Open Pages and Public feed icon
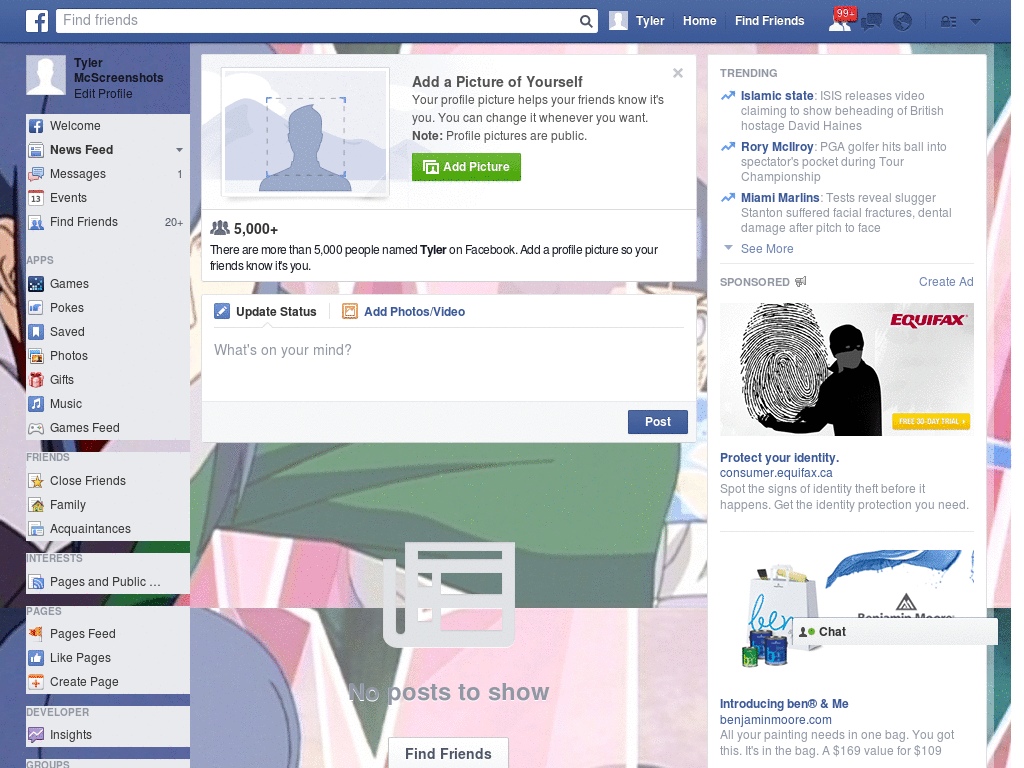The height and width of the screenshot is (768, 1024). pos(36,582)
